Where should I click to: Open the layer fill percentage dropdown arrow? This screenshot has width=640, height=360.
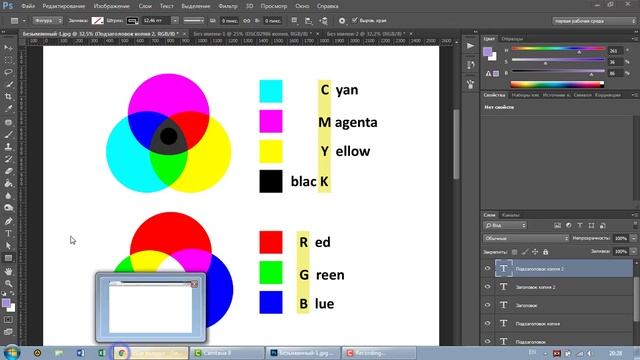coord(633,252)
